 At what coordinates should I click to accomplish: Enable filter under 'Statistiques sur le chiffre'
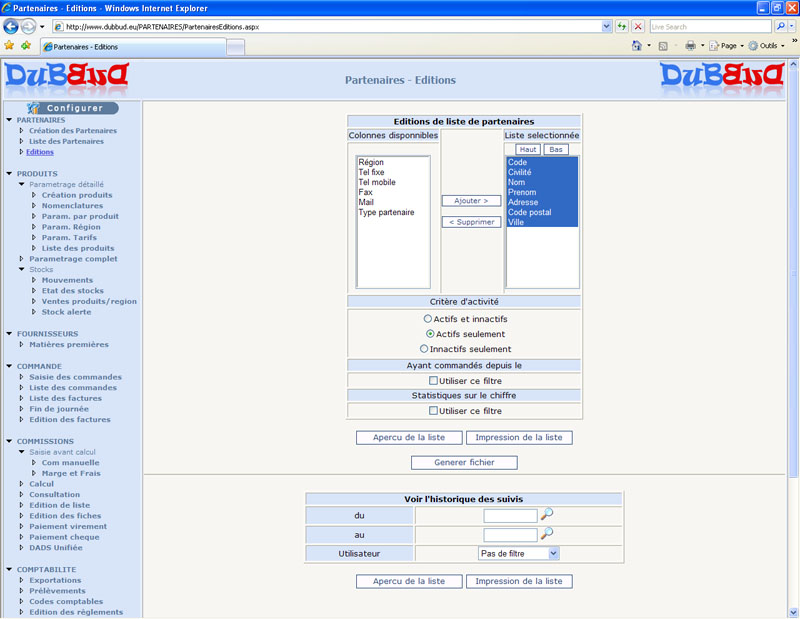coord(433,411)
